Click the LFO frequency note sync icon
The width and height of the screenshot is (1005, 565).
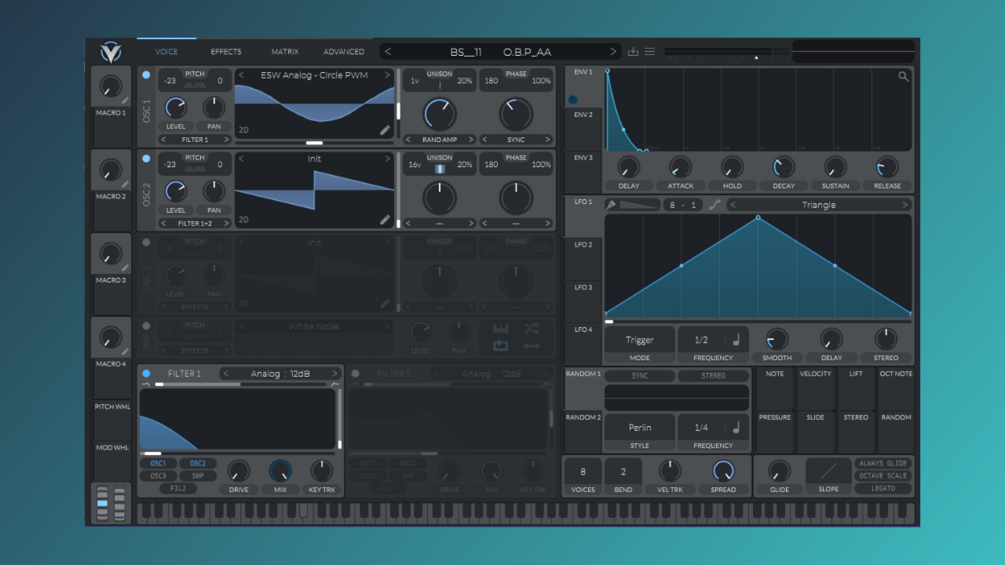(736, 340)
